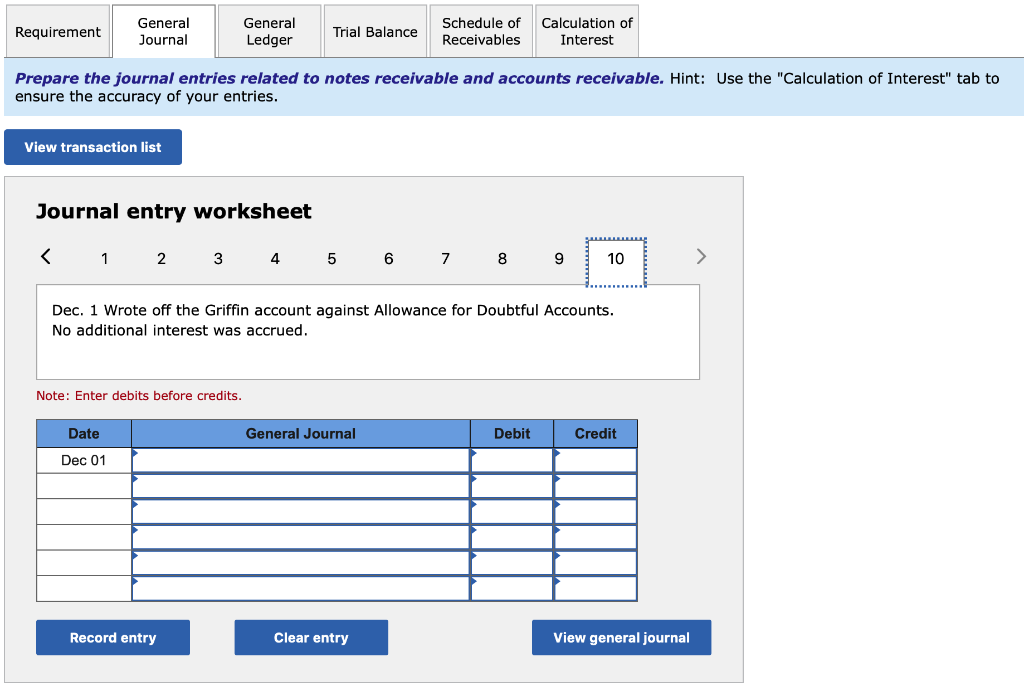1024x691 pixels.
Task: Click the View transaction list button
Action: pos(92,147)
